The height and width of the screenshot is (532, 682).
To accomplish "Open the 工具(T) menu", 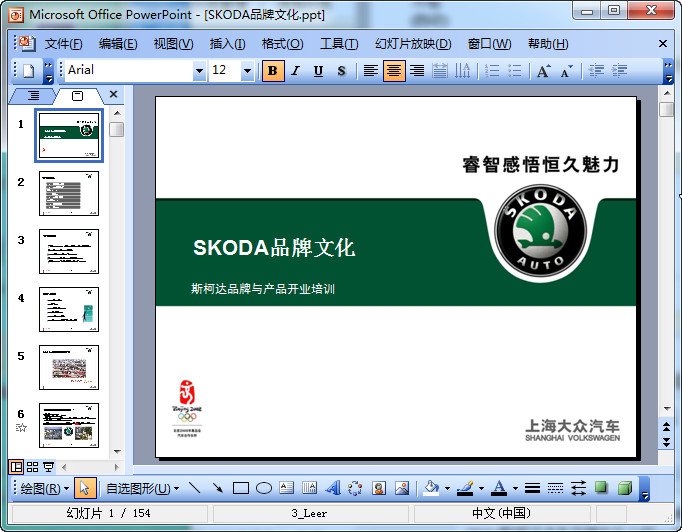I will (339, 44).
